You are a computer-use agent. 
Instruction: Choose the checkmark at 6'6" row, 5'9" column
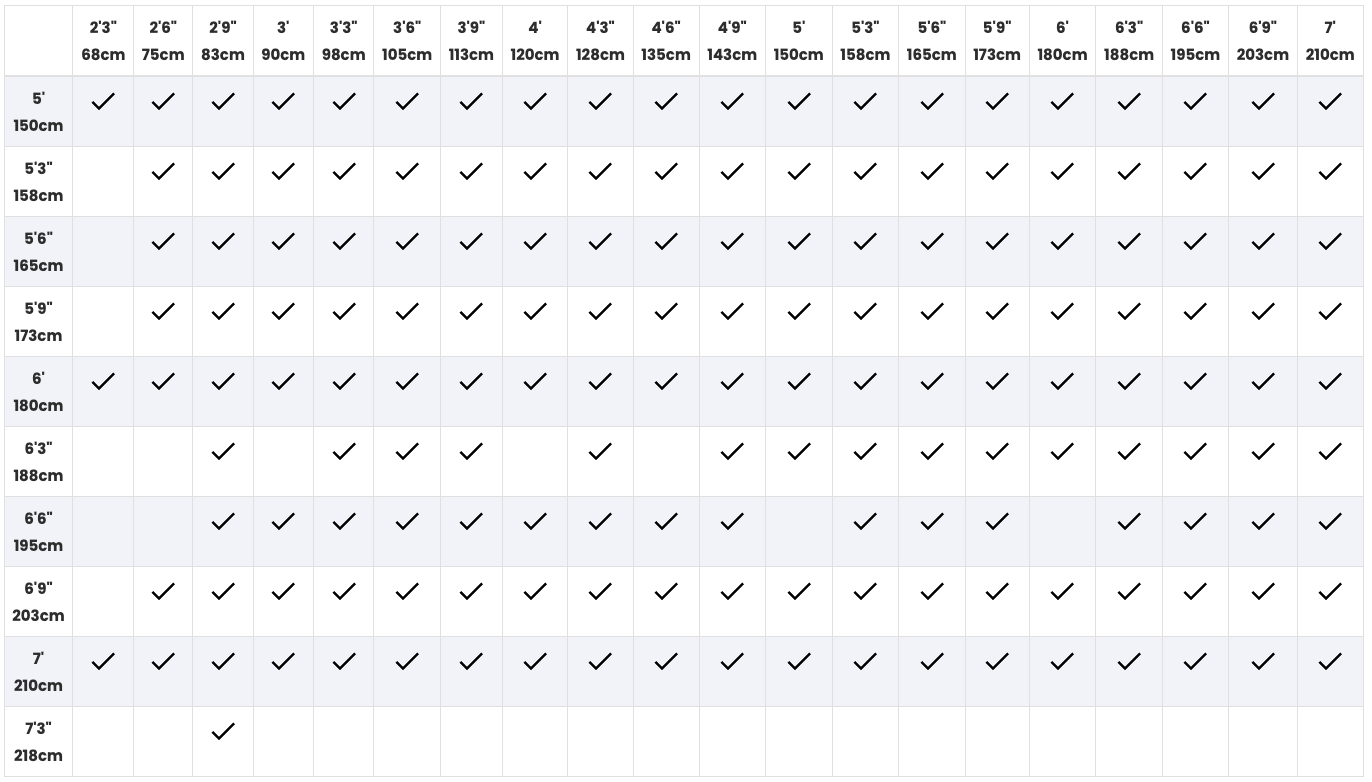tap(997, 522)
